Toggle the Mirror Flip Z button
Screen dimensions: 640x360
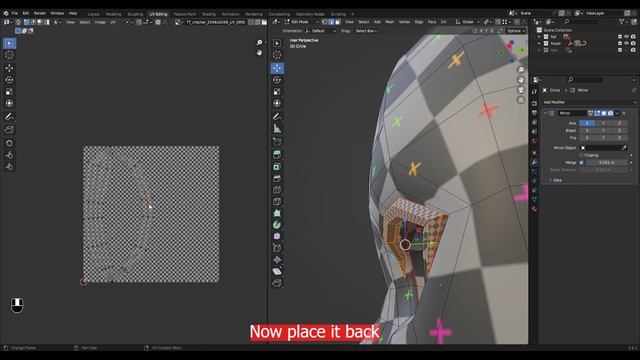pos(619,138)
